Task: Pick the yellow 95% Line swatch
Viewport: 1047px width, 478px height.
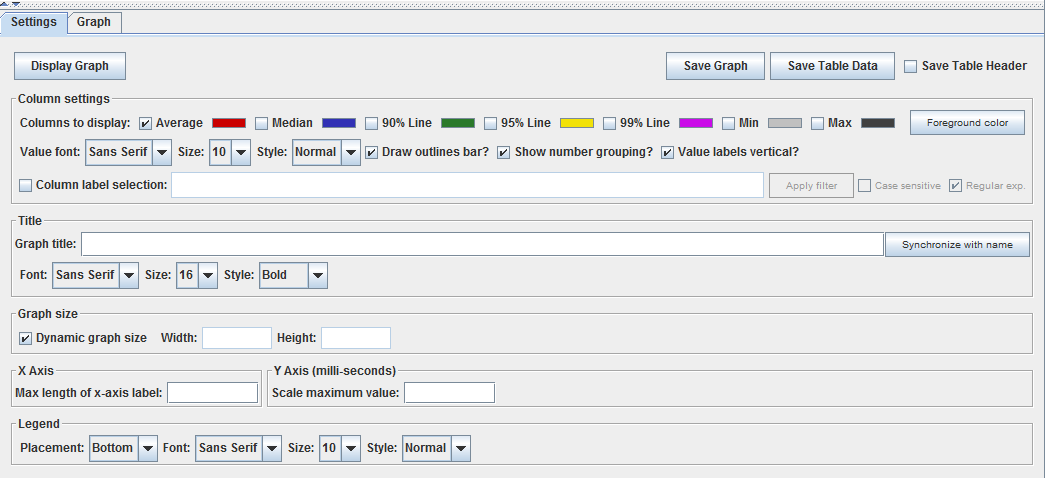Action: point(577,124)
